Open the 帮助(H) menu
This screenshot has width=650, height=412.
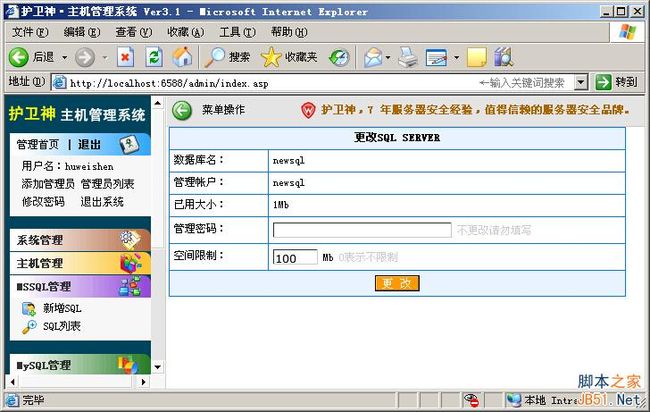[289, 32]
